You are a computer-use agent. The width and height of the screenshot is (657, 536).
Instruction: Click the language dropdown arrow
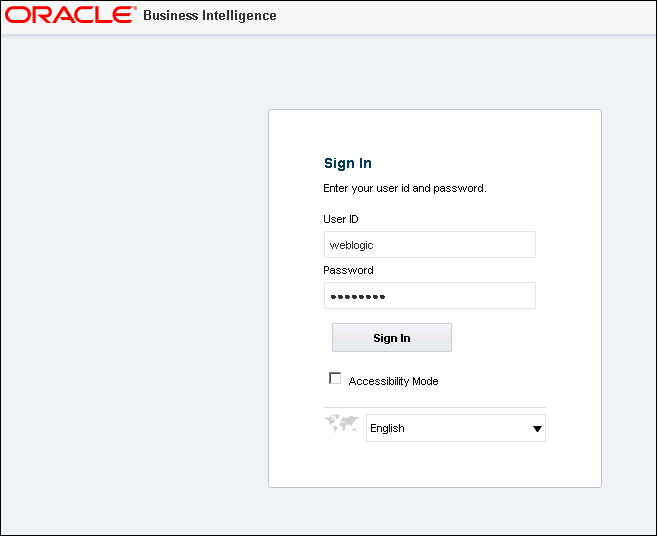click(538, 429)
